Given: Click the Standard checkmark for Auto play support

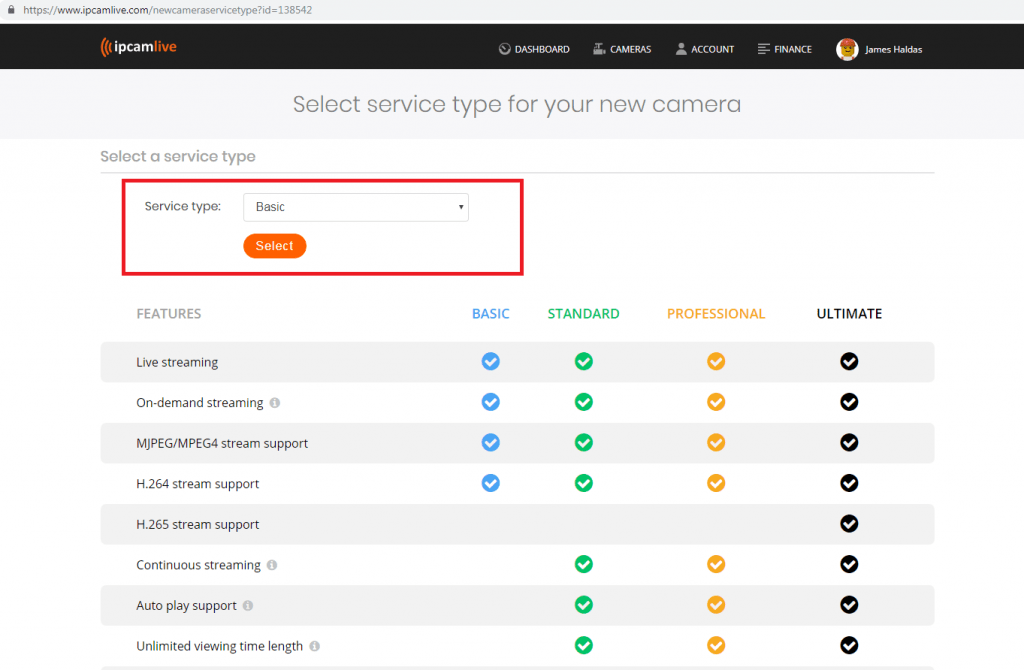Looking at the screenshot, I should [x=583, y=605].
